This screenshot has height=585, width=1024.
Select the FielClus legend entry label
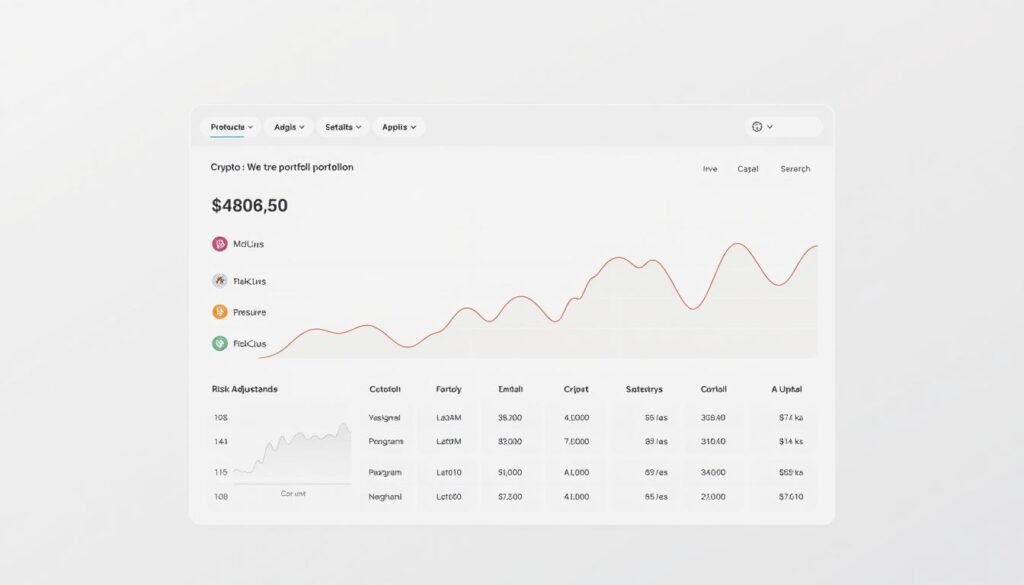point(251,343)
